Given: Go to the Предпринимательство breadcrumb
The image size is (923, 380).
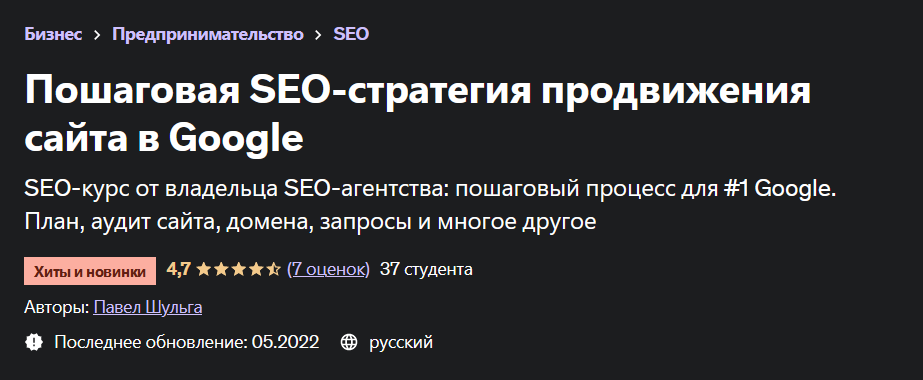Looking at the screenshot, I should pyautogui.click(x=208, y=34).
